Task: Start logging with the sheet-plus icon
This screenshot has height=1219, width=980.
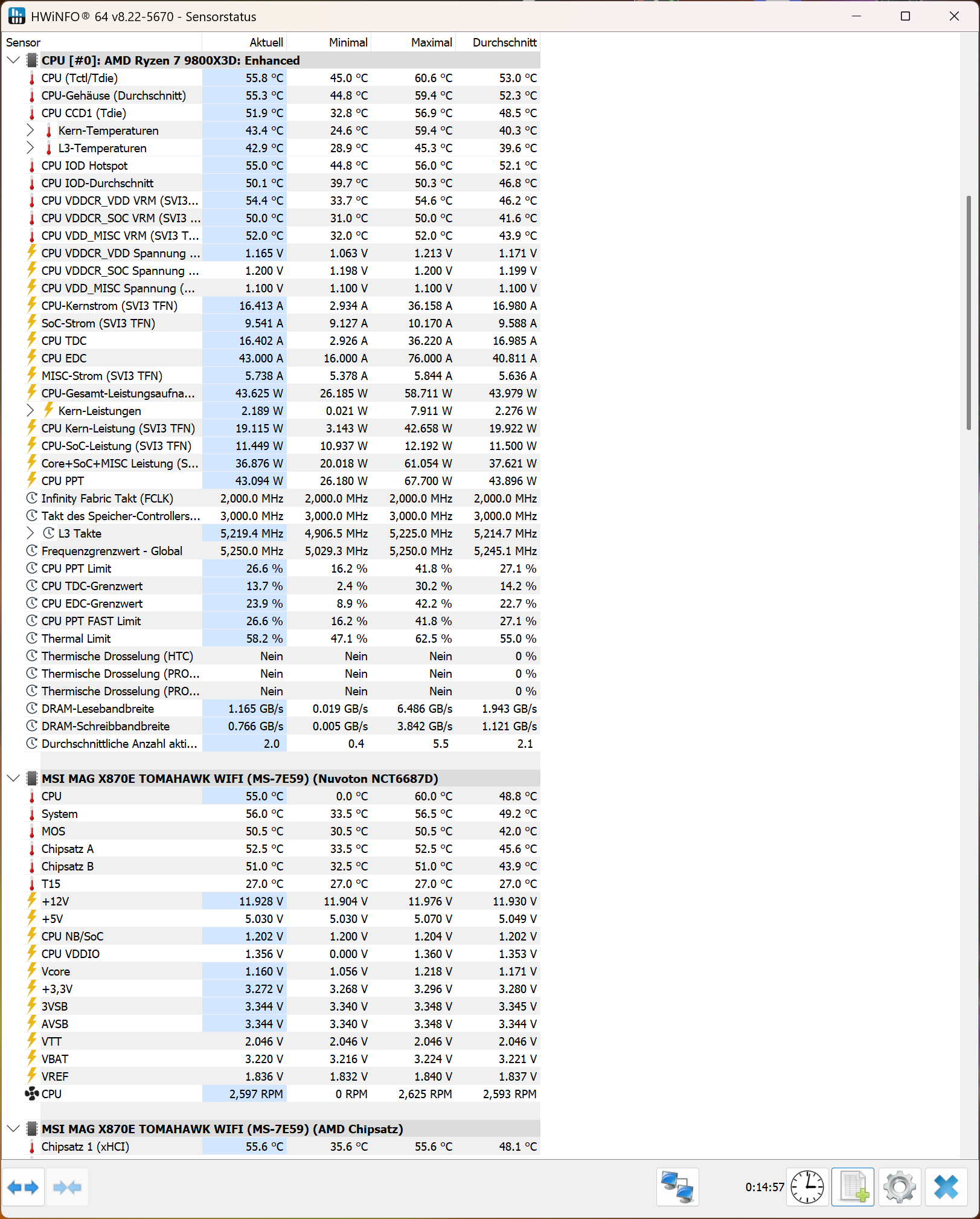Action: [x=853, y=1188]
